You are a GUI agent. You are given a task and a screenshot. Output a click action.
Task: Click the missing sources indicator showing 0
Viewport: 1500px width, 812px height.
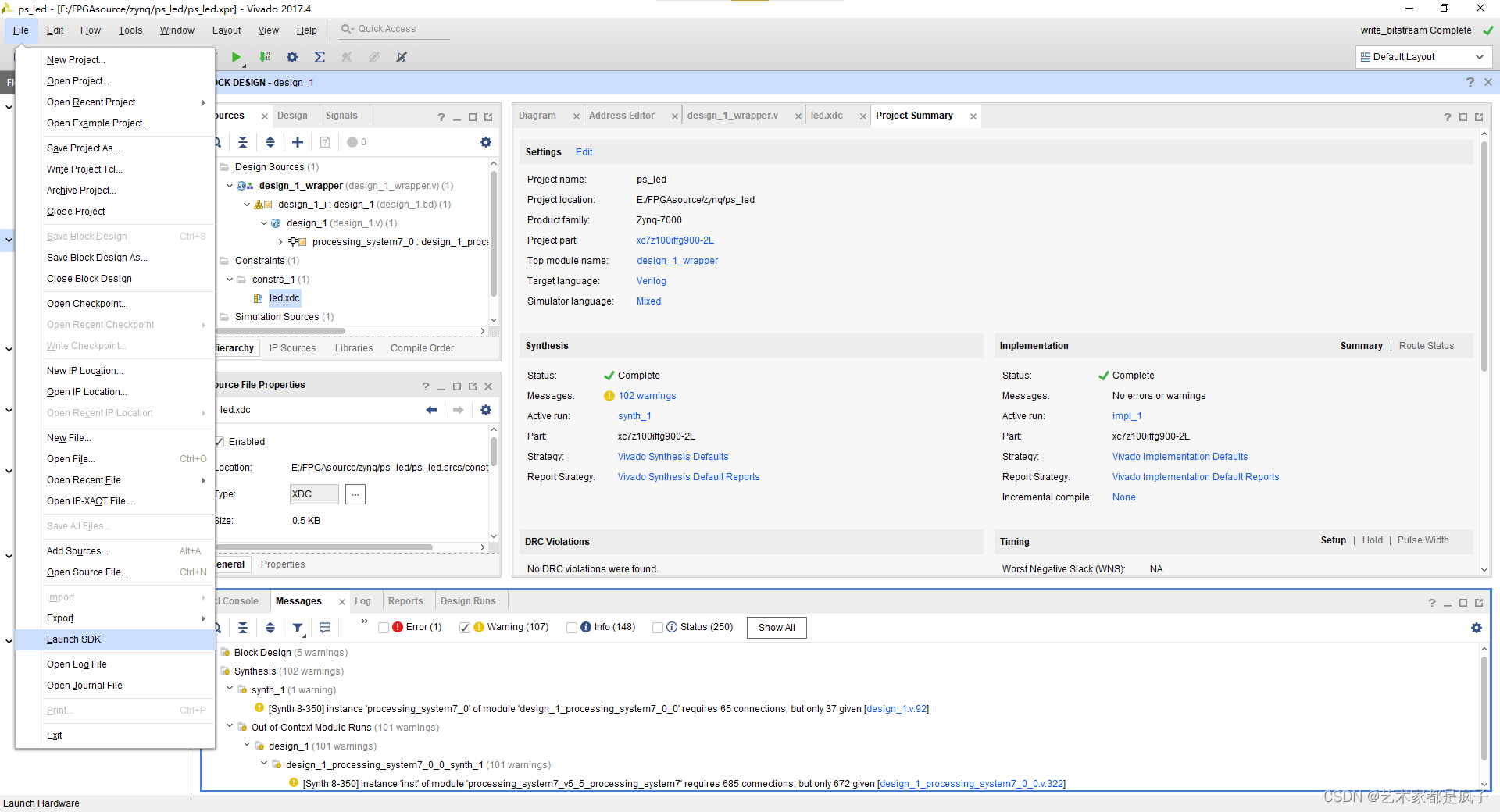pyautogui.click(x=356, y=142)
